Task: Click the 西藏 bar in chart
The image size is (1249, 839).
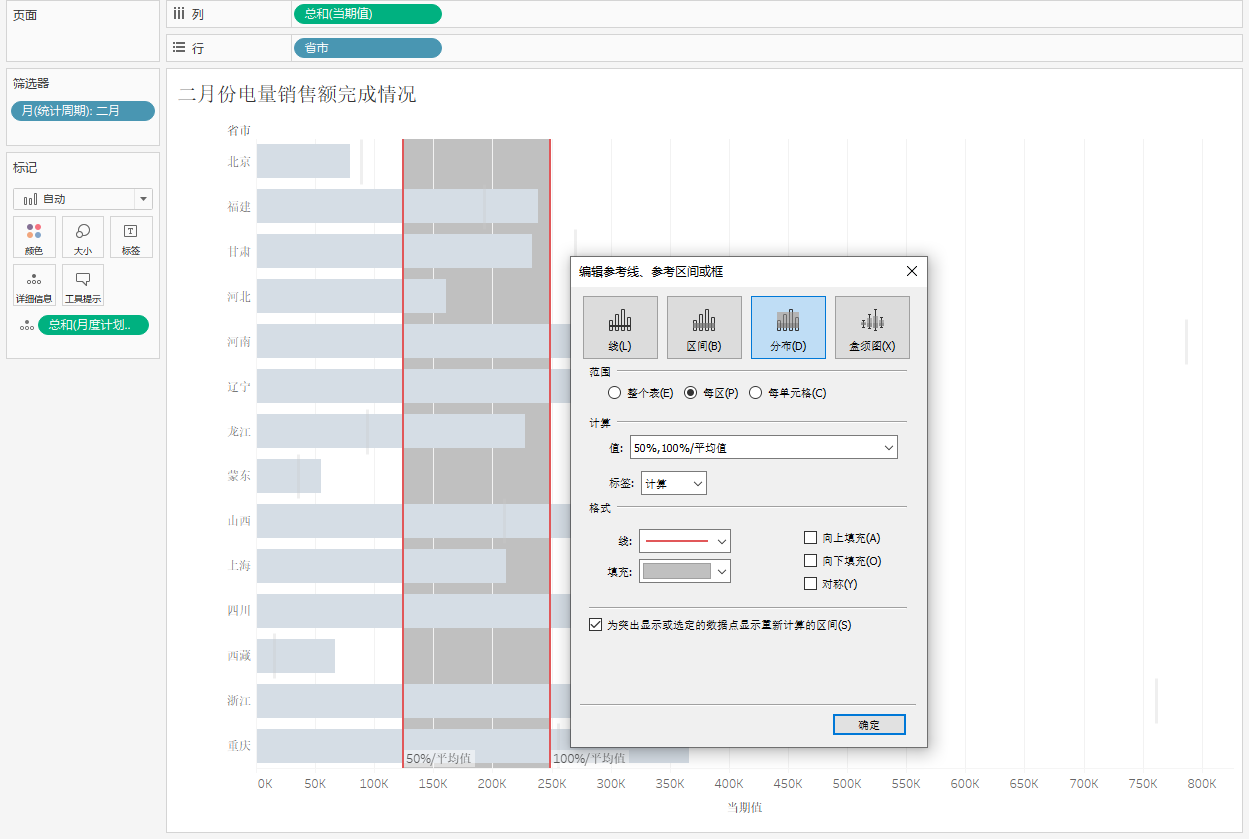Action: click(296, 656)
